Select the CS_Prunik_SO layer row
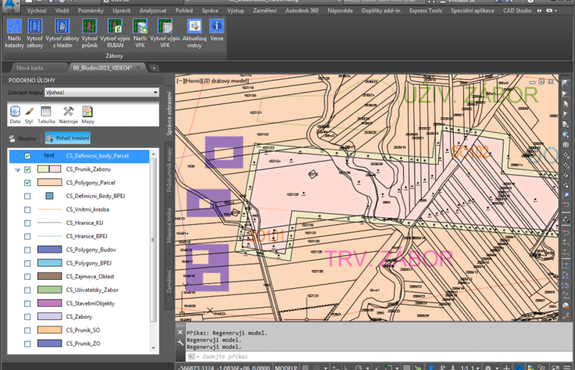 pos(79,330)
